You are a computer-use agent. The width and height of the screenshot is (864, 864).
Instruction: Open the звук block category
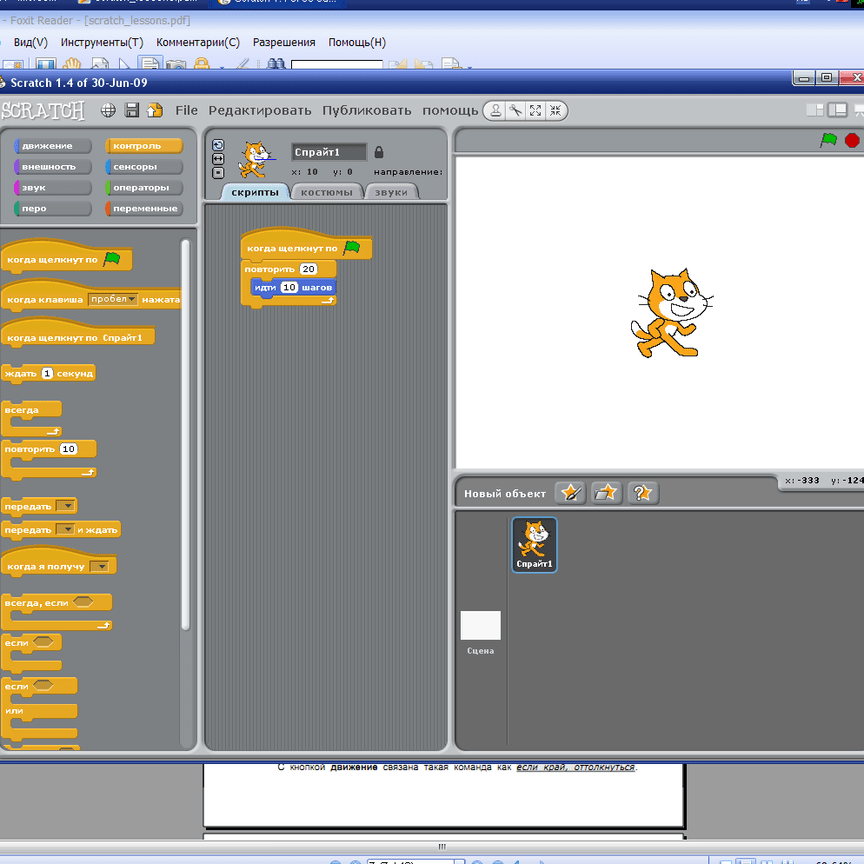(x=52, y=188)
